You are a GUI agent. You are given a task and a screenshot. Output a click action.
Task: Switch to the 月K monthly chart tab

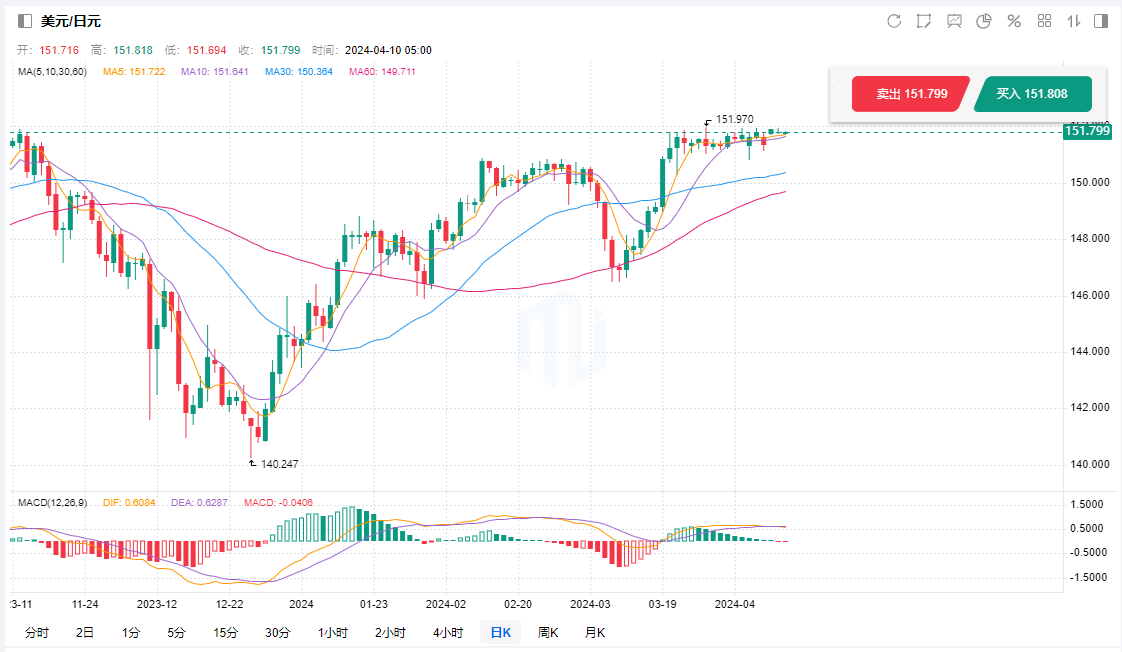[595, 632]
